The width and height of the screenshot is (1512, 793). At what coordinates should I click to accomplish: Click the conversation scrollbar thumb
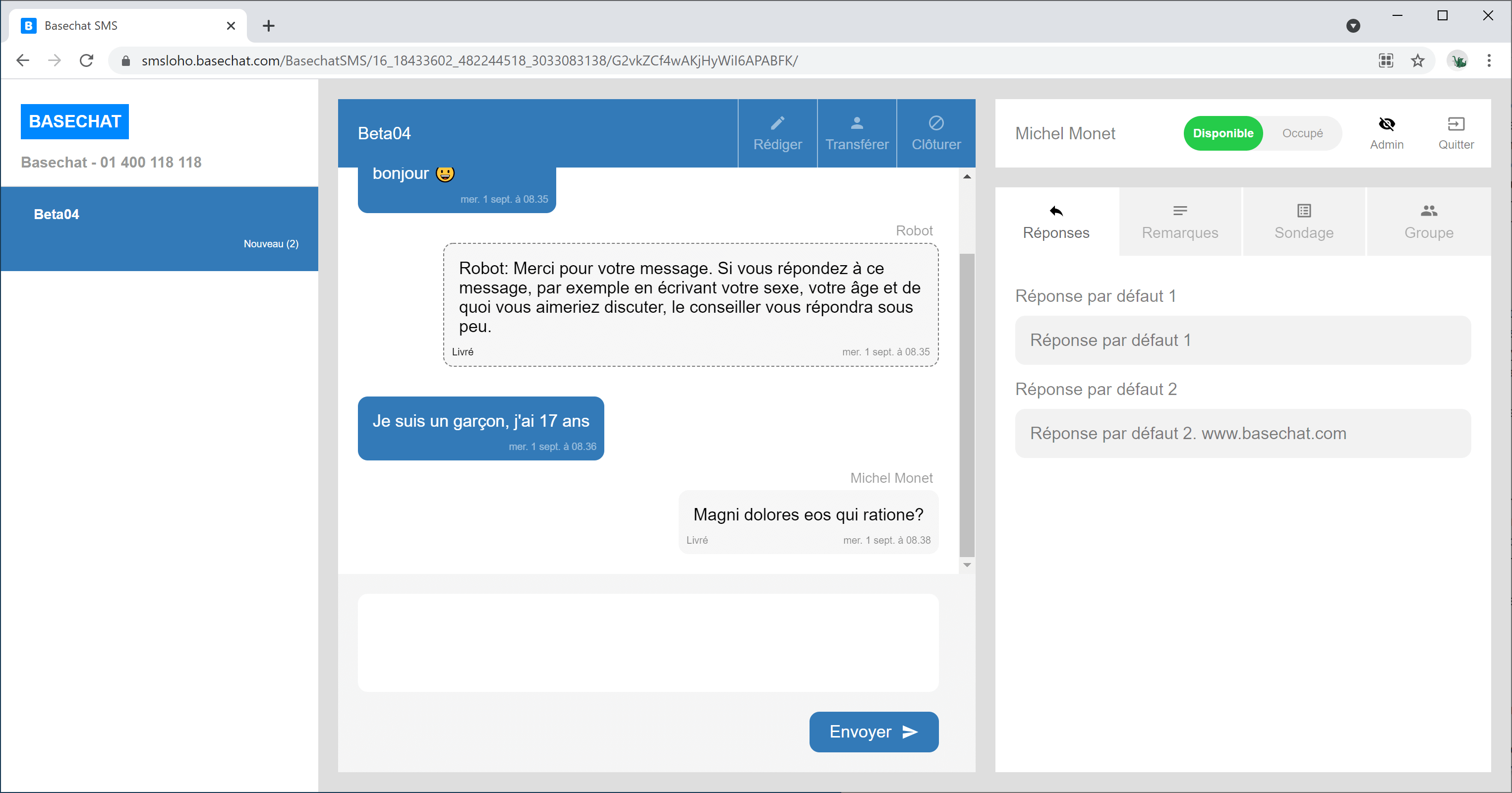click(966, 405)
